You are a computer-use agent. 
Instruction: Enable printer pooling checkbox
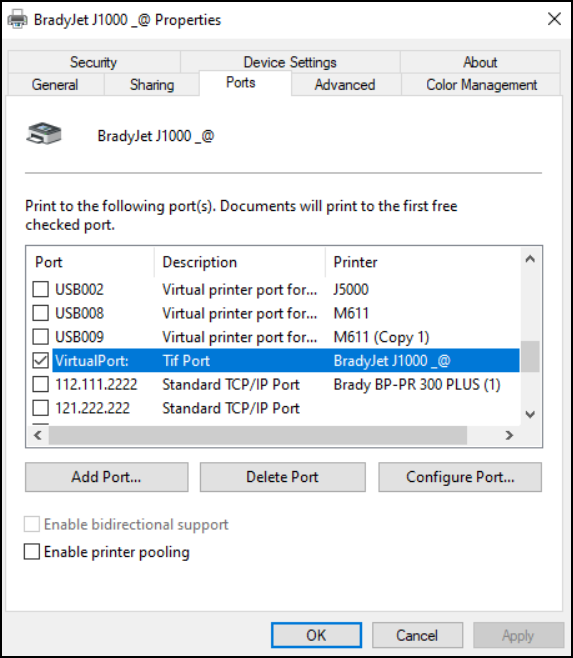(32, 552)
